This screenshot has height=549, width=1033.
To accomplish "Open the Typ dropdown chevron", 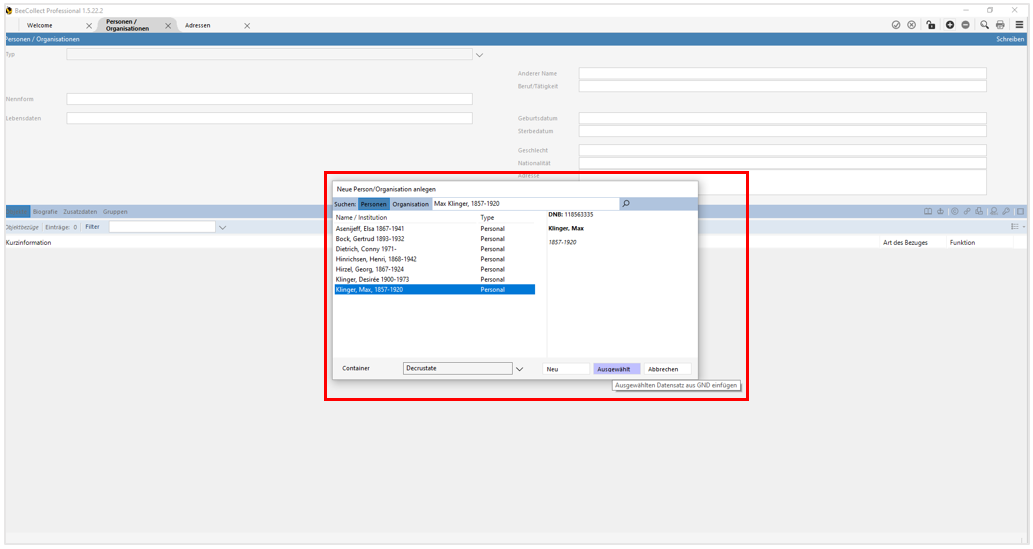I will [479, 55].
